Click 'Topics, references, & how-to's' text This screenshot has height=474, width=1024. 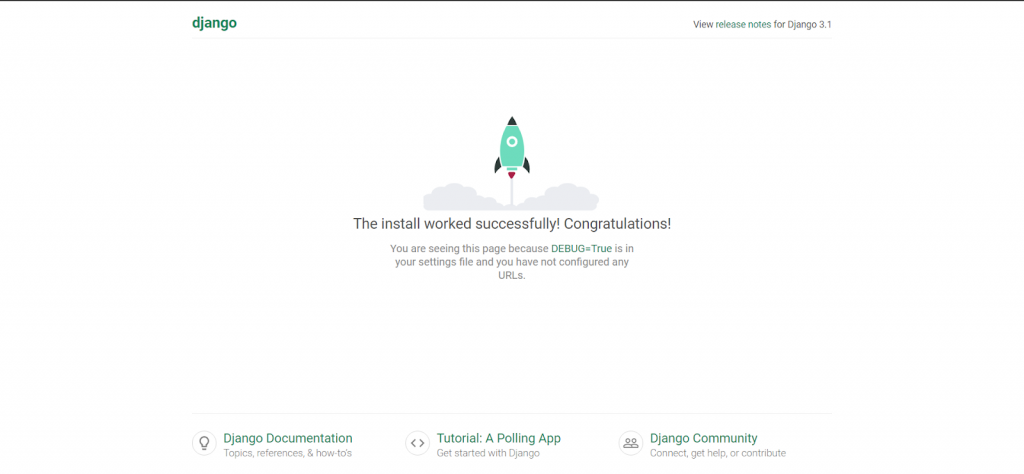288,453
